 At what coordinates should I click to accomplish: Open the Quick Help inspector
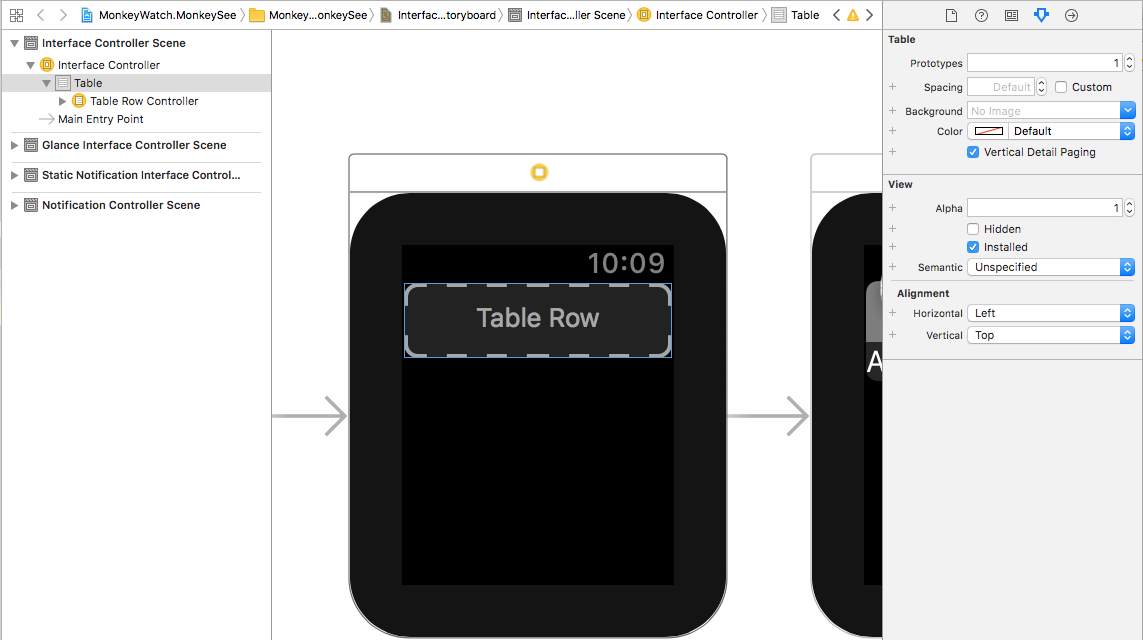tap(981, 15)
